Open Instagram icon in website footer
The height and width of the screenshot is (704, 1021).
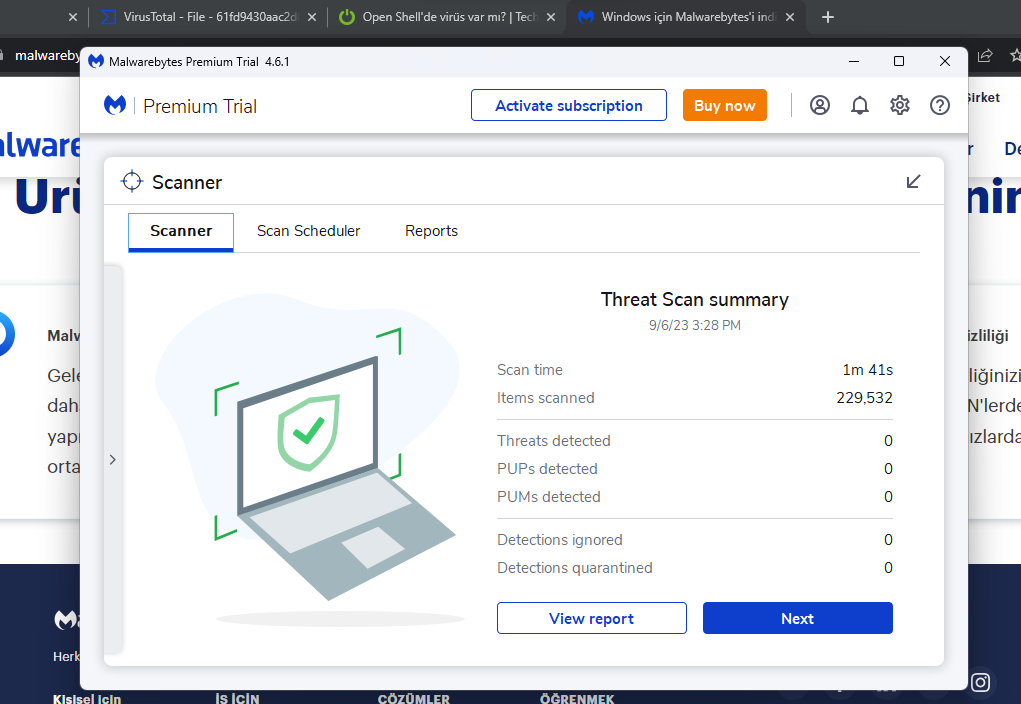(981, 682)
